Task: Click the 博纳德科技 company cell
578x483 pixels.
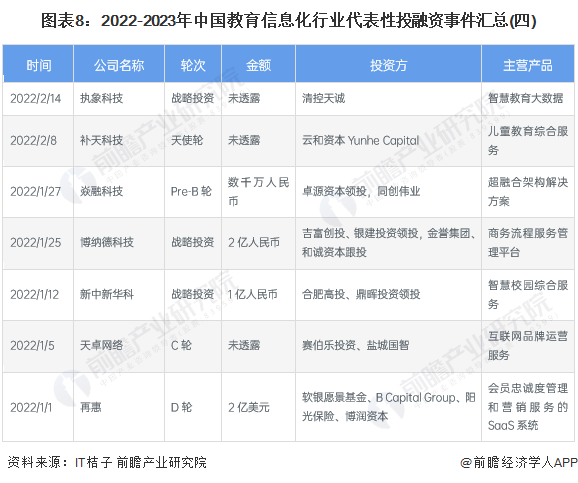Action: 119,243
